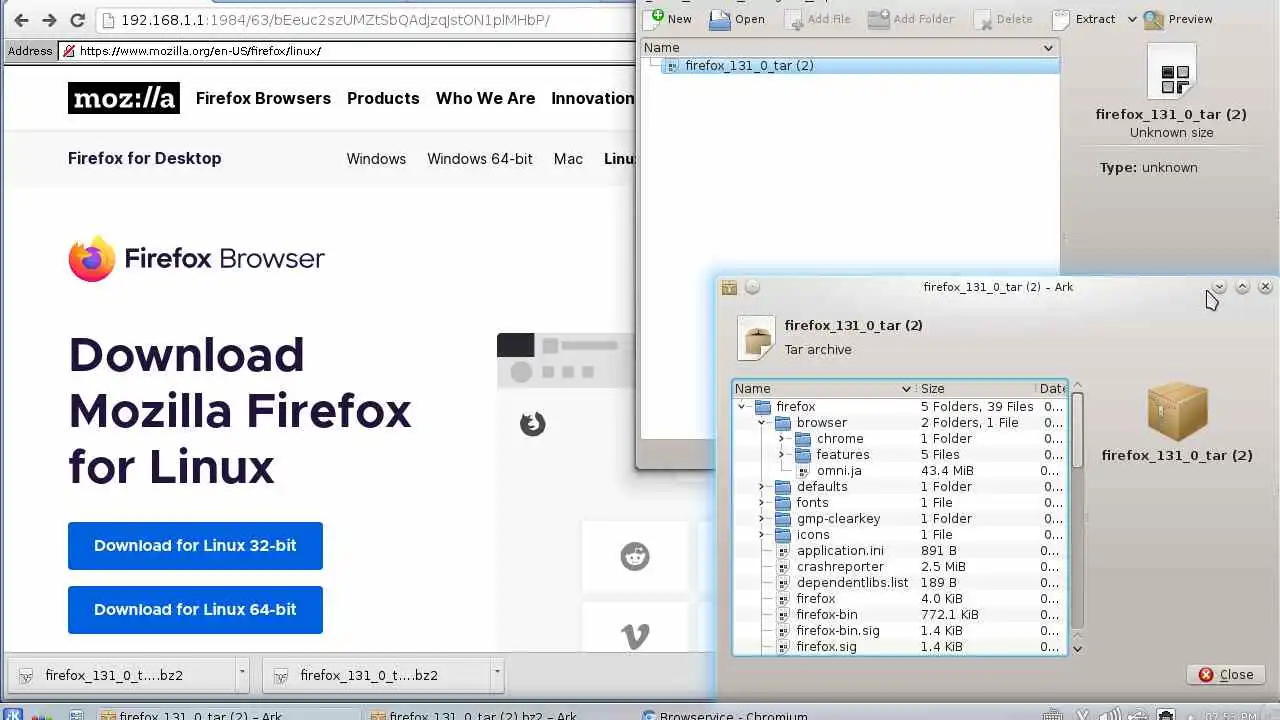This screenshot has height=720, width=1280.
Task: Open the first download item's dropdown arrow
Action: click(x=241, y=675)
